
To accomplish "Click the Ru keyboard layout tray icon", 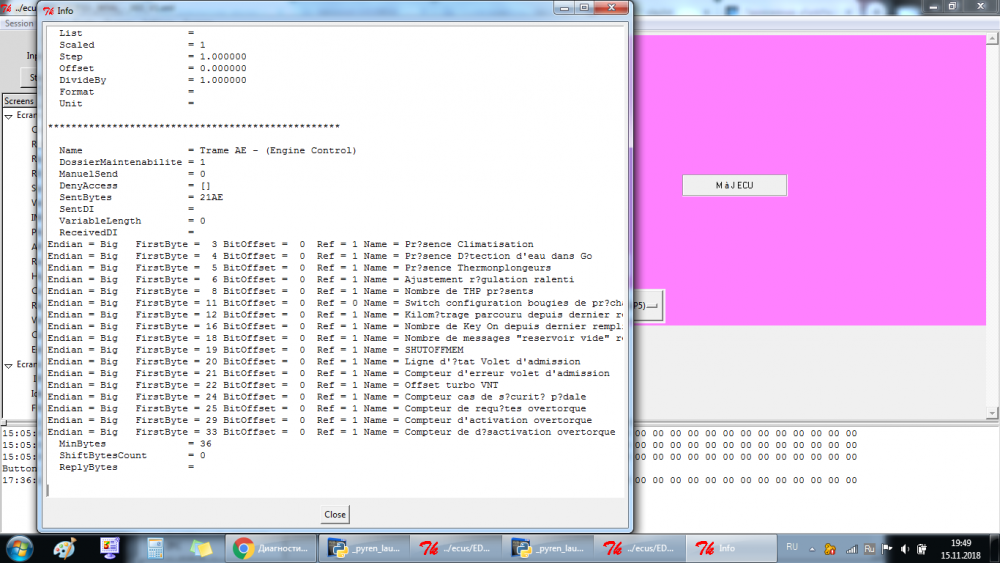I will [x=869, y=549].
